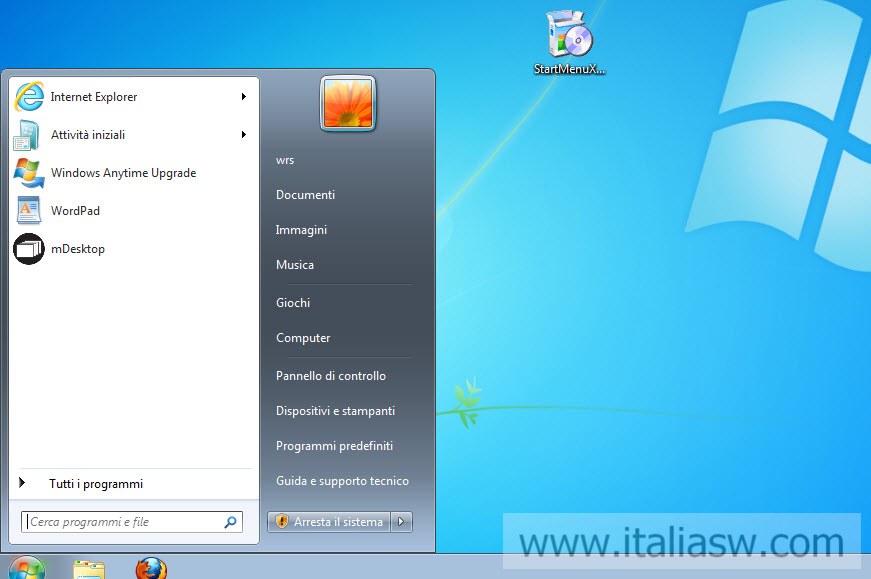Image resolution: width=871 pixels, height=579 pixels.
Task: Click the user account flower picture
Action: pos(348,103)
